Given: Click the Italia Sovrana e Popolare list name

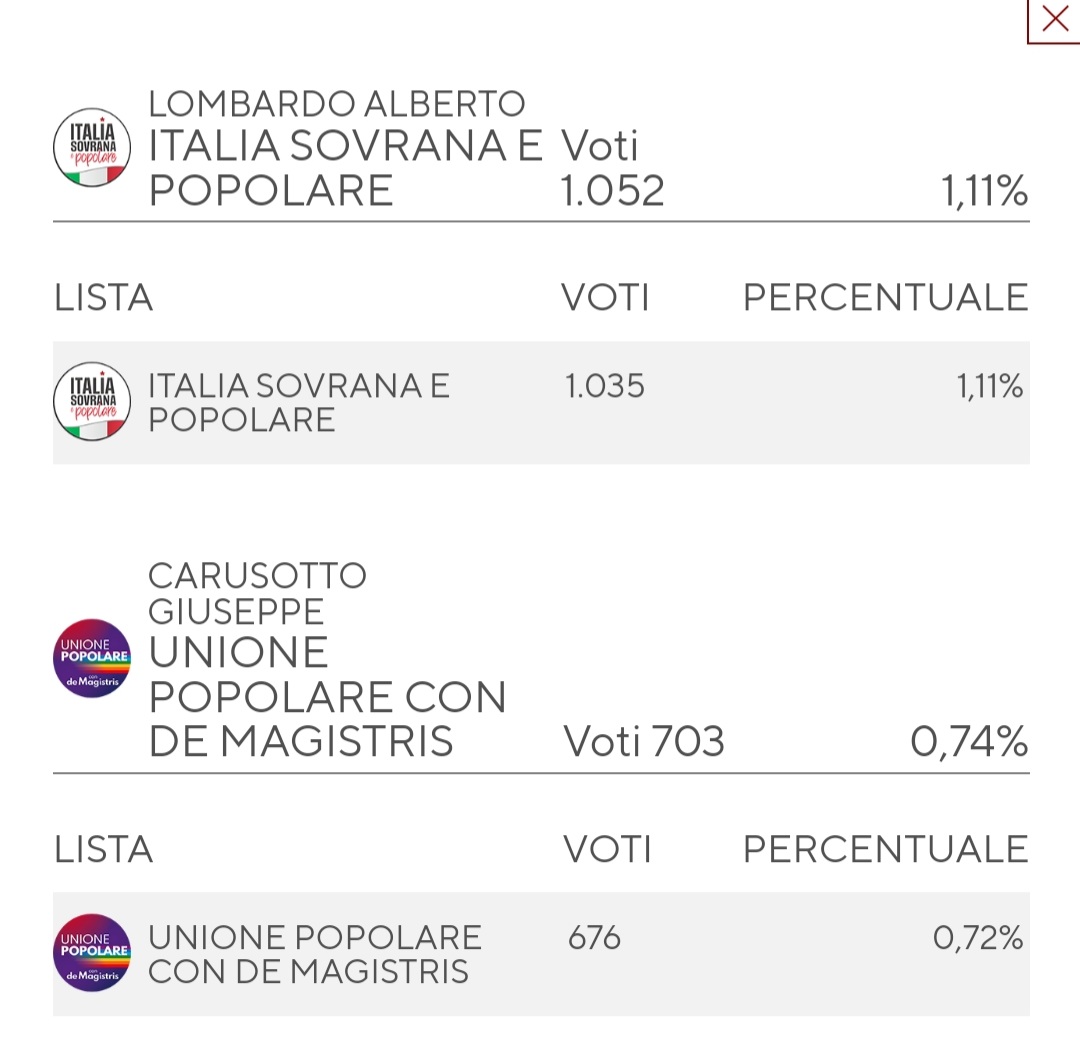Looking at the screenshot, I should (x=299, y=402).
